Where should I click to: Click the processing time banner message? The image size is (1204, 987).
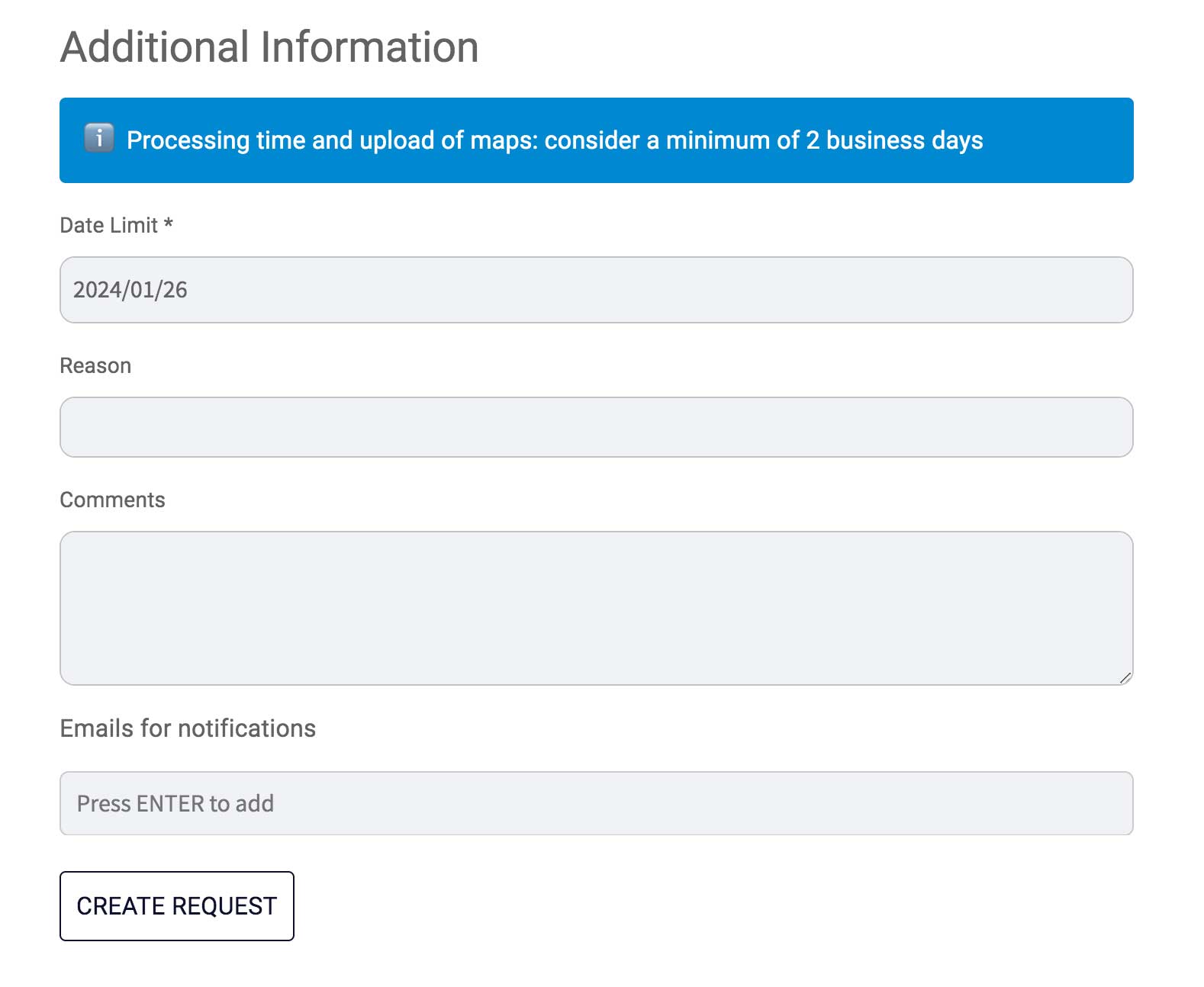coord(554,140)
